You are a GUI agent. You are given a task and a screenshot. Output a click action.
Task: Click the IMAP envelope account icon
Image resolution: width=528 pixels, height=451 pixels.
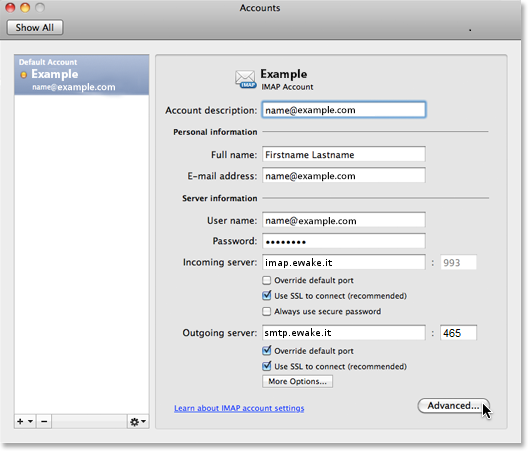(245, 79)
